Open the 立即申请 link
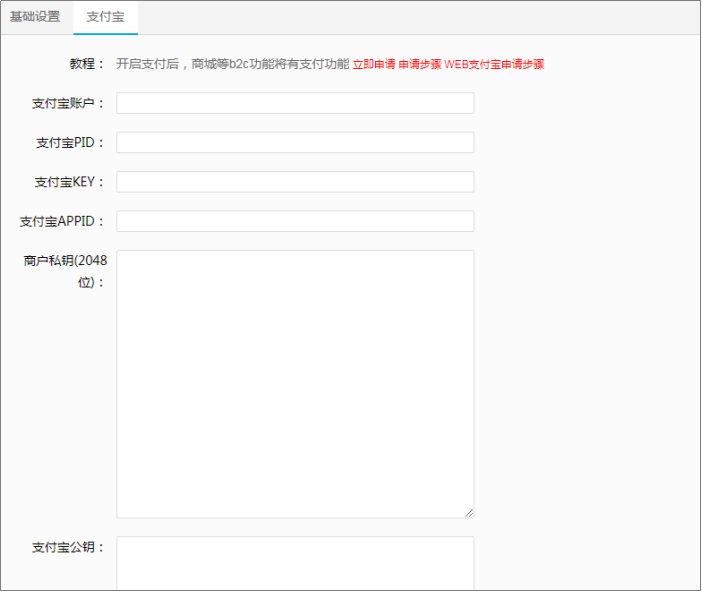The height and width of the screenshot is (592, 702). tap(374, 64)
